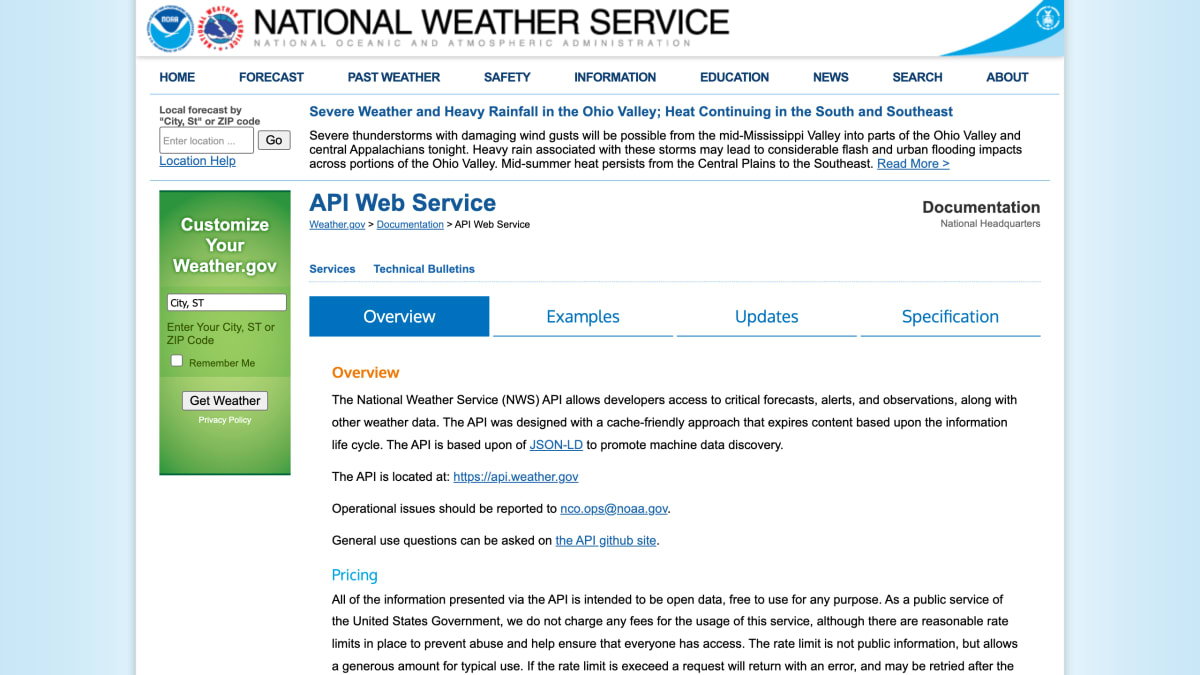Open the INFORMATION menu
The image size is (1200, 675).
[x=615, y=77]
